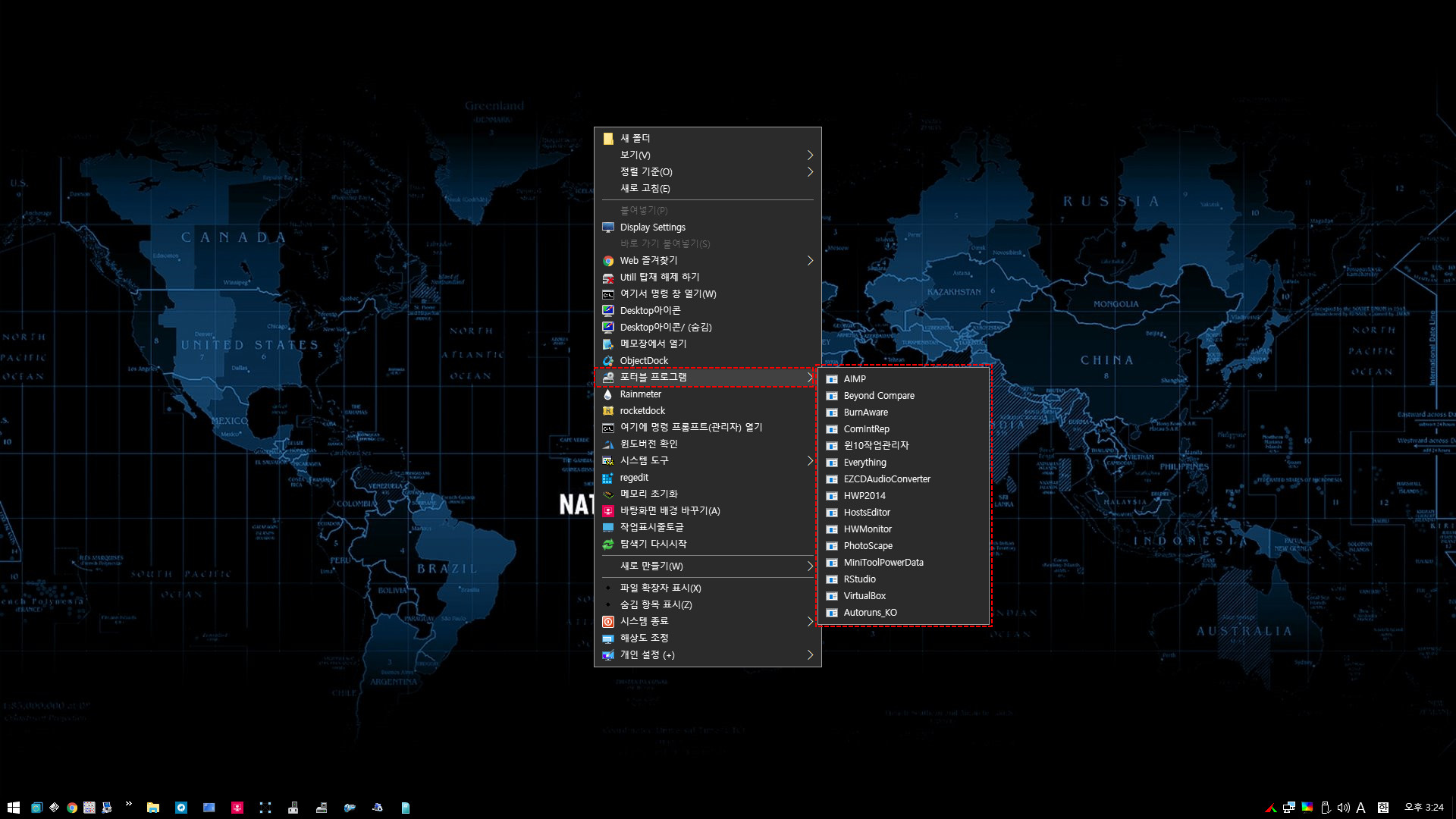Launch EZCDAudioConverter from submenu

[x=904, y=479]
